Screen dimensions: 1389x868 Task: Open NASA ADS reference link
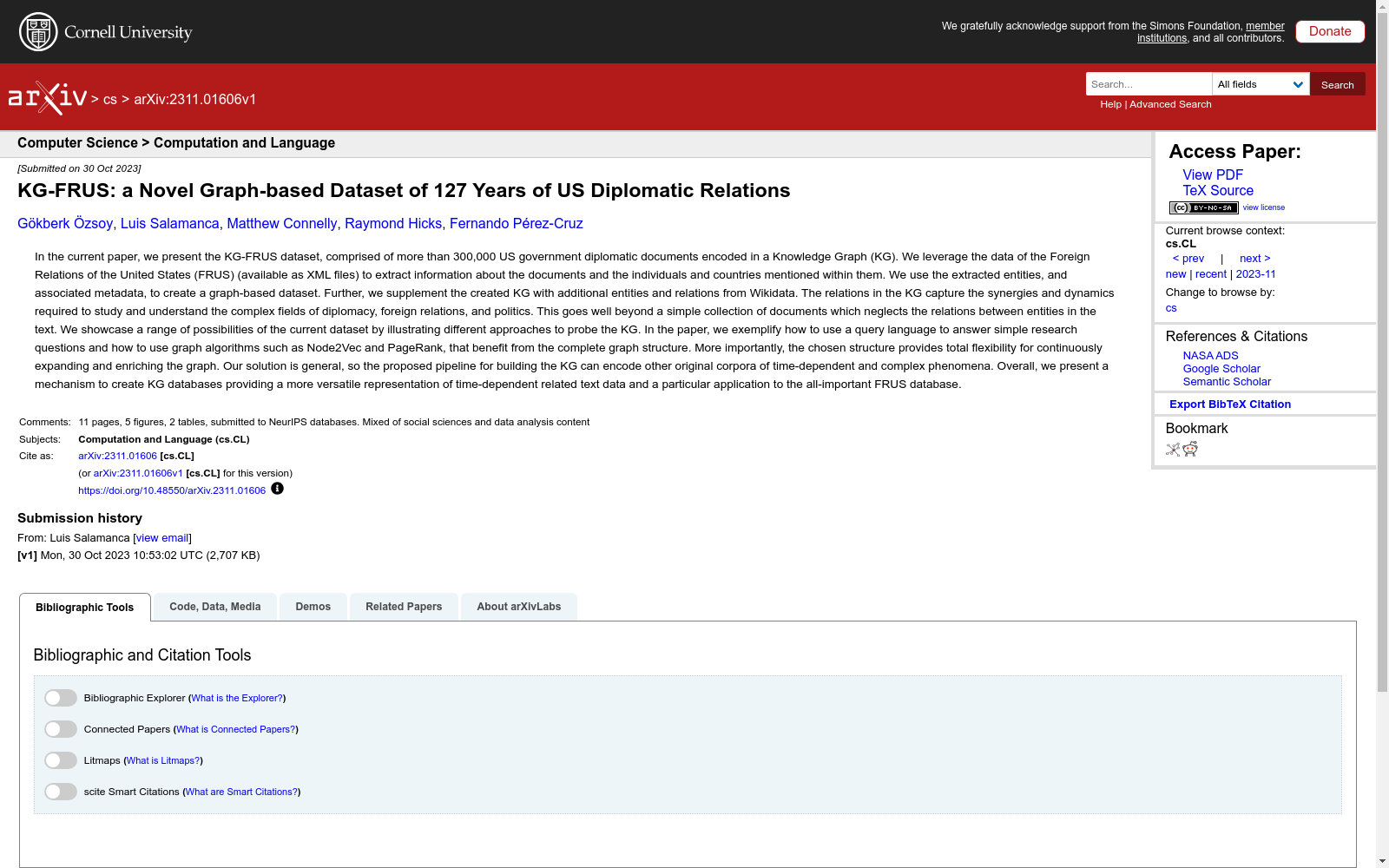1210,356
